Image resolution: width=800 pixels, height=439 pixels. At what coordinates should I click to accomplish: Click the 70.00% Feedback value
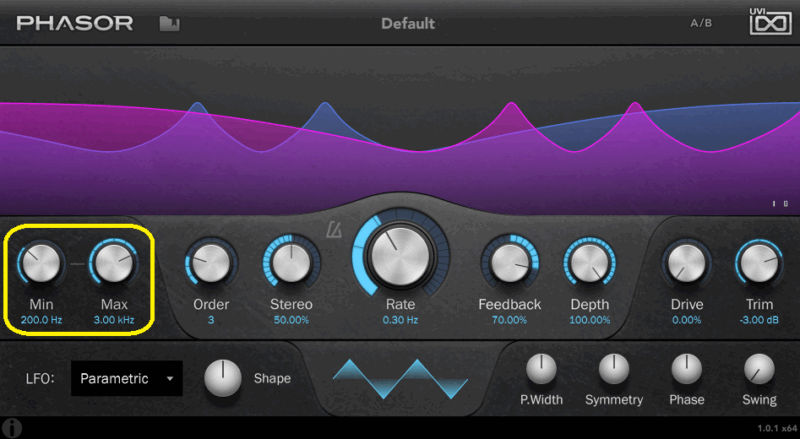click(509, 321)
